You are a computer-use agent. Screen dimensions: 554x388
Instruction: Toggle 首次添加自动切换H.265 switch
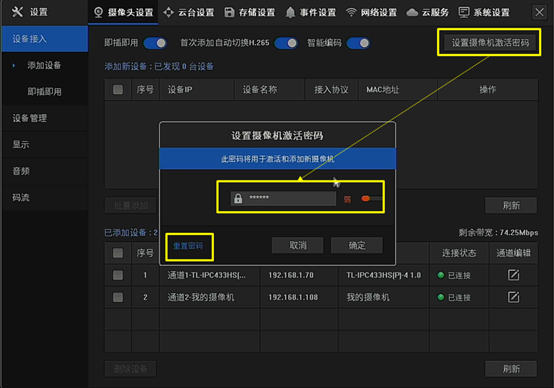(x=286, y=43)
